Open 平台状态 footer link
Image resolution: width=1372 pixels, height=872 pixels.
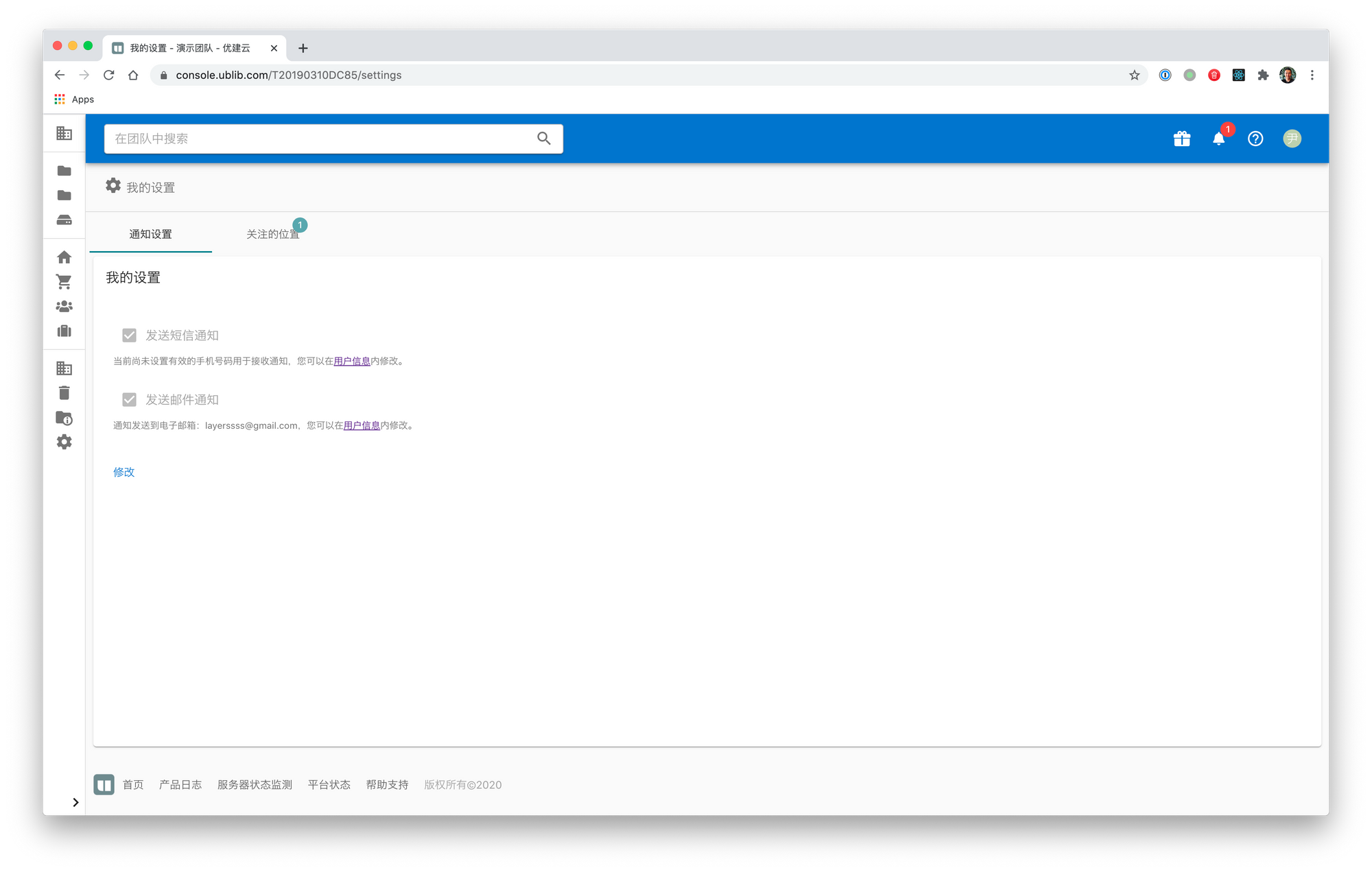coord(329,785)
